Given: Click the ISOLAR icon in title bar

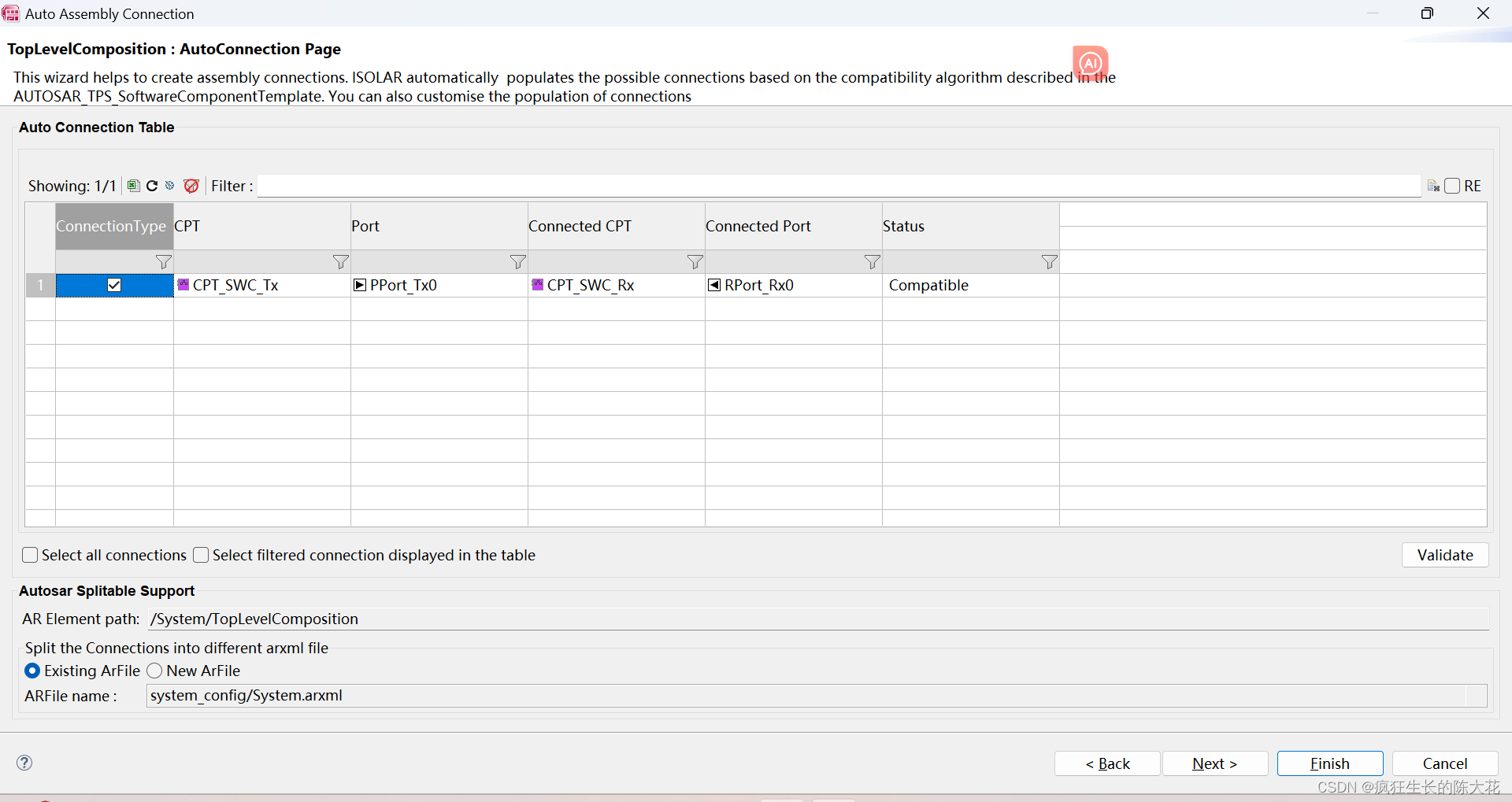Looking at the screenshot, I should [11, 13].
